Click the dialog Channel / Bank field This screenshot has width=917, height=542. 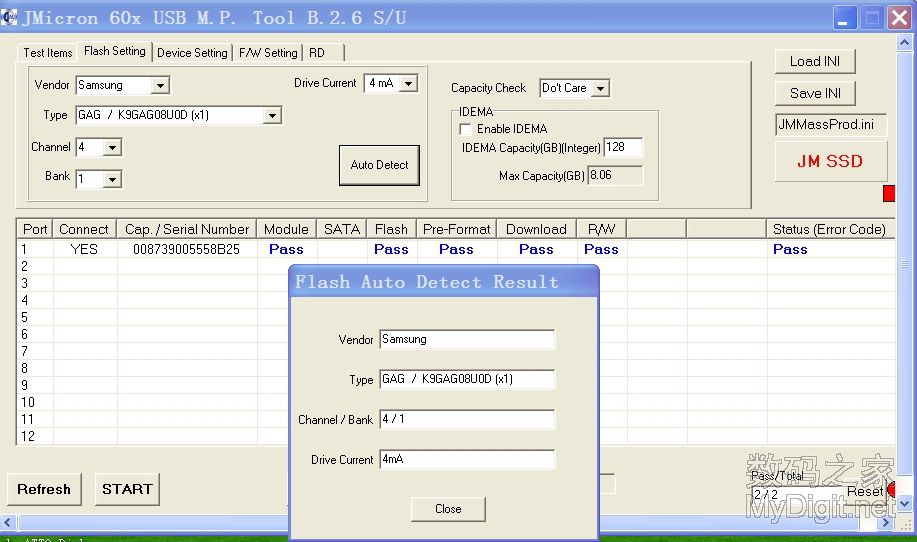tap(467, 419)
